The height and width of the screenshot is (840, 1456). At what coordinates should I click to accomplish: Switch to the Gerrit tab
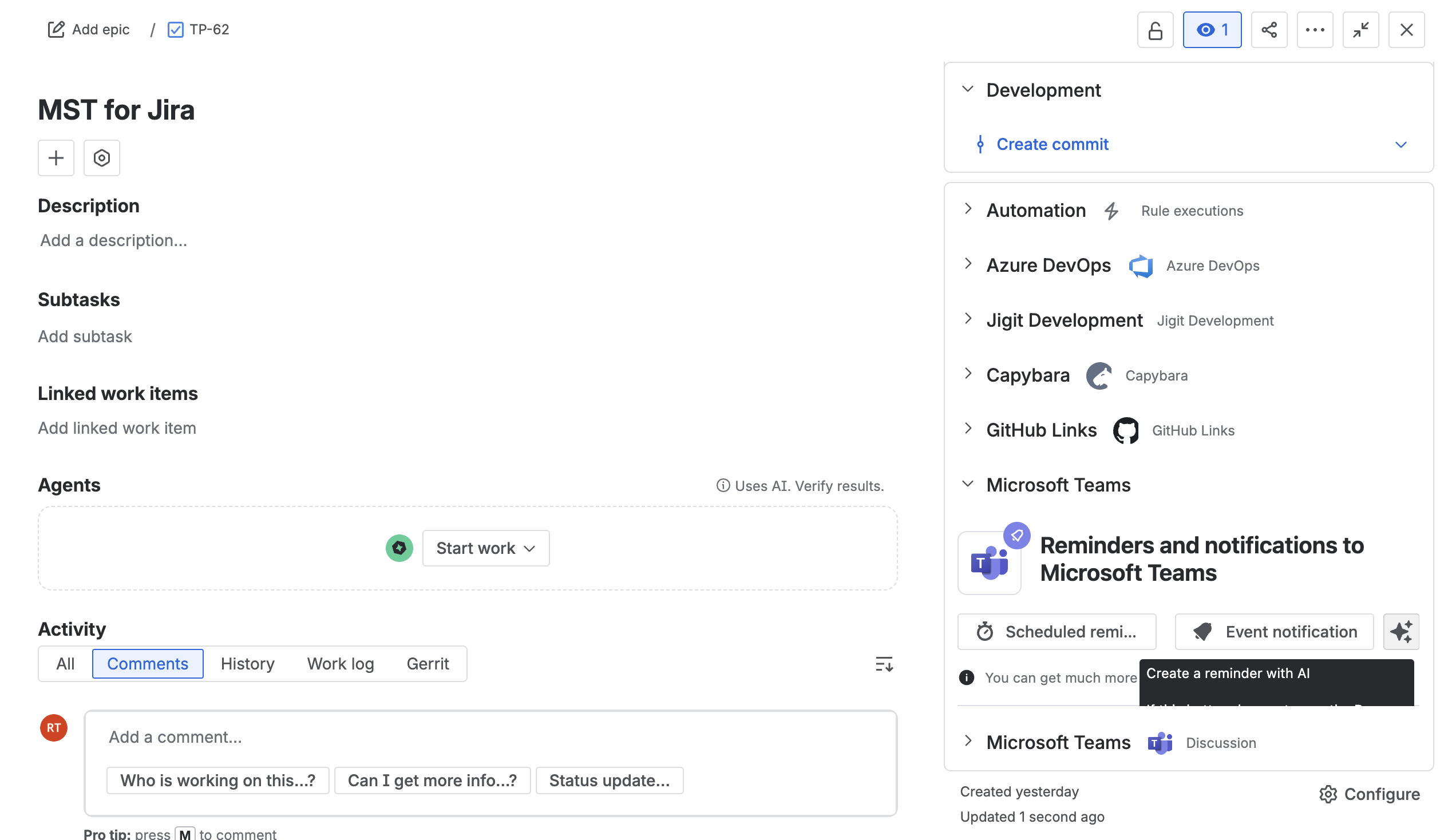[x=428, y=663]
